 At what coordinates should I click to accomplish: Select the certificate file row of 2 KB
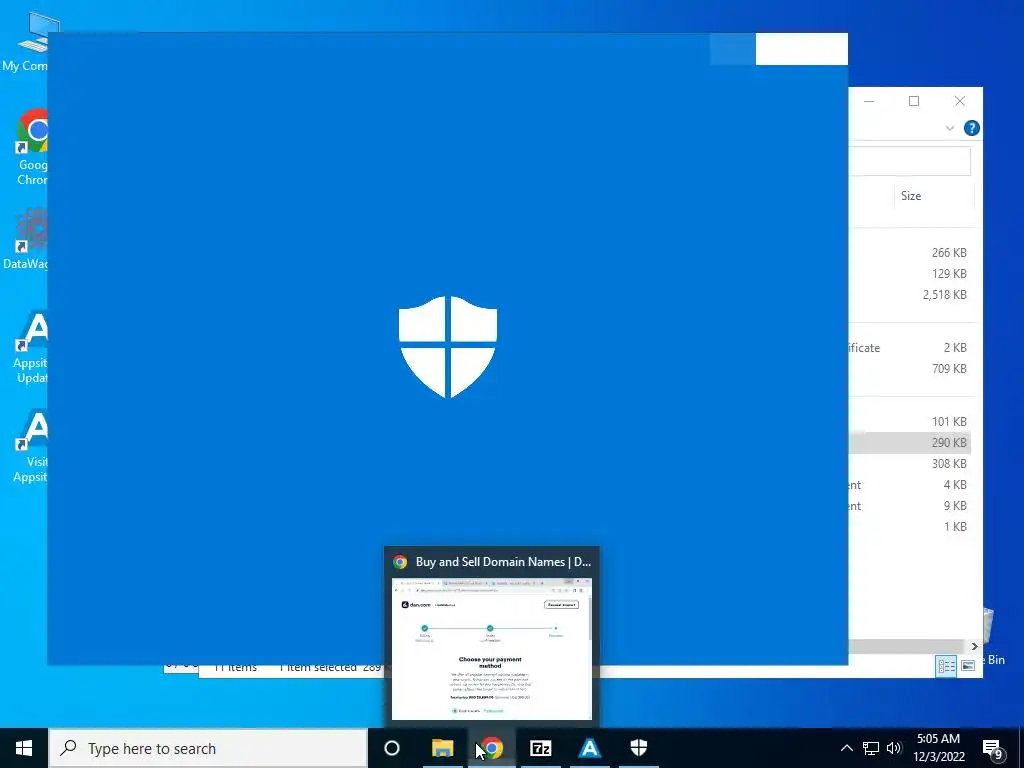coord(909,348)
